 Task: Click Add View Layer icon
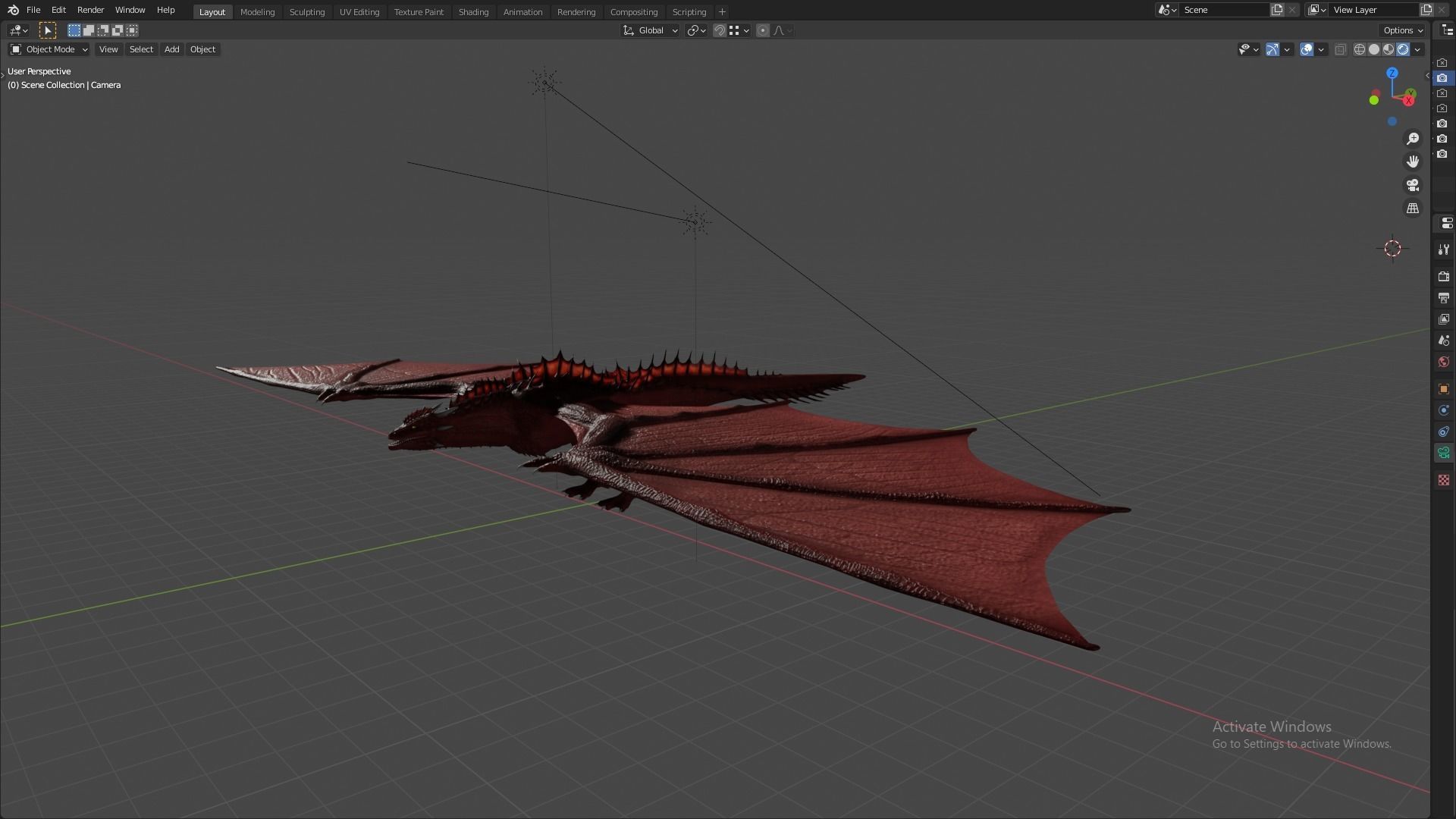click(x=1426, y=10)
